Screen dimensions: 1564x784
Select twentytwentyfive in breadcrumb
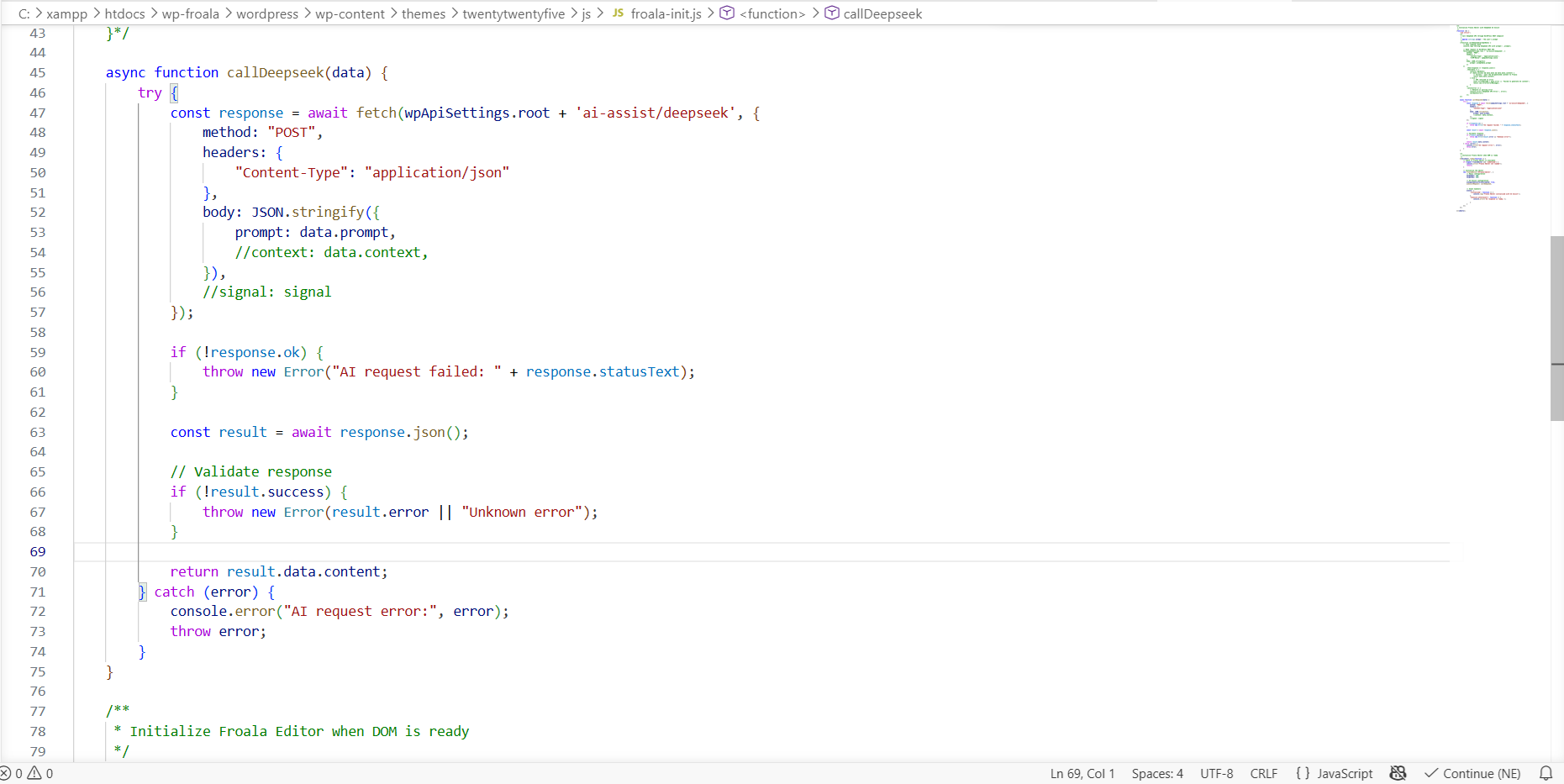513,13
